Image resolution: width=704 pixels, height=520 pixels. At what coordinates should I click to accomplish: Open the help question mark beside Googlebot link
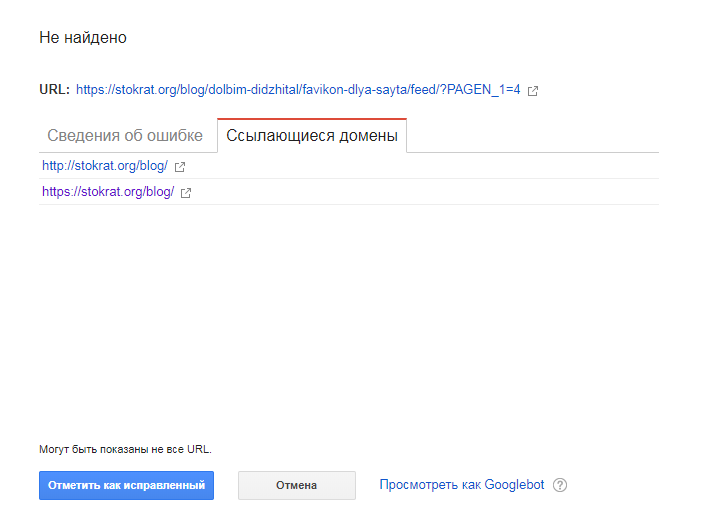(x=560, y=485)
